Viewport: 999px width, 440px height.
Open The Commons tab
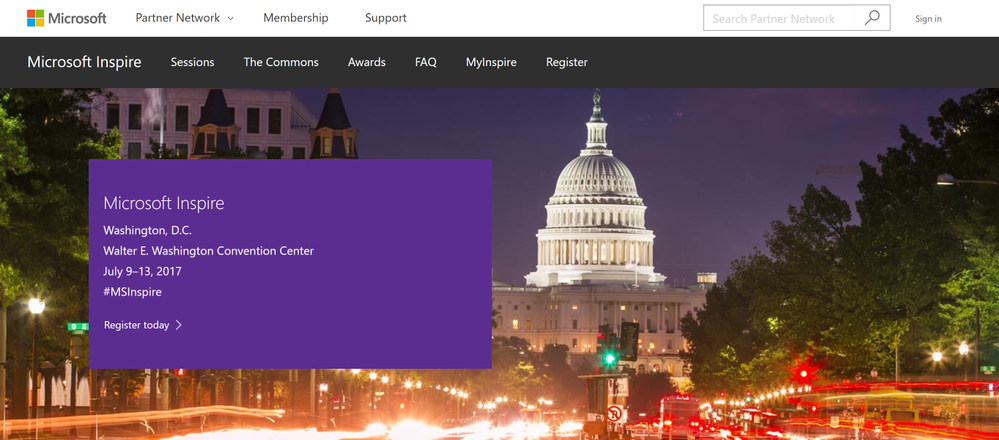tap(281, 62)
